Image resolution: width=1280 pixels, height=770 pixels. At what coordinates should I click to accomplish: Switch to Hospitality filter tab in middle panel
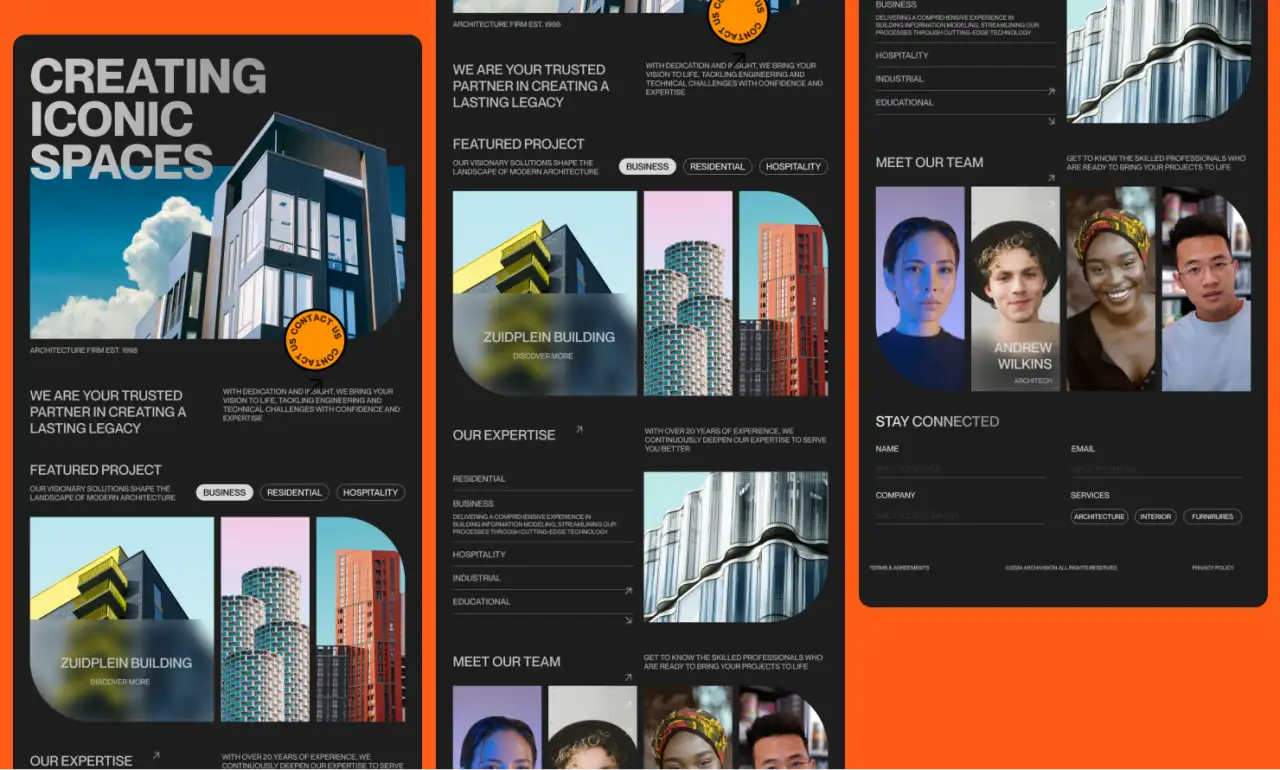[x=793, y=167]
